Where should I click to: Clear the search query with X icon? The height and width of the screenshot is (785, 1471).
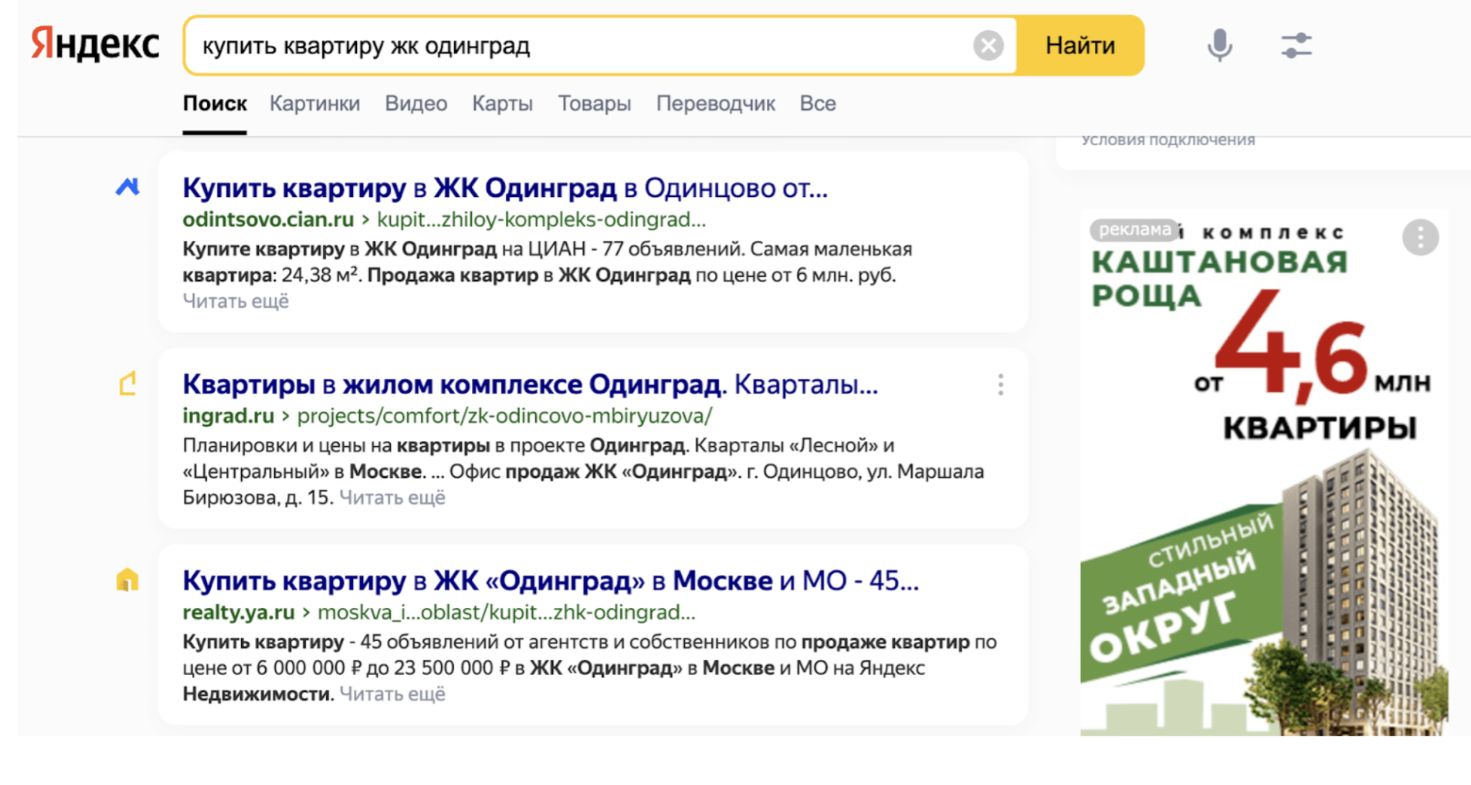click(x=988, y=46)
